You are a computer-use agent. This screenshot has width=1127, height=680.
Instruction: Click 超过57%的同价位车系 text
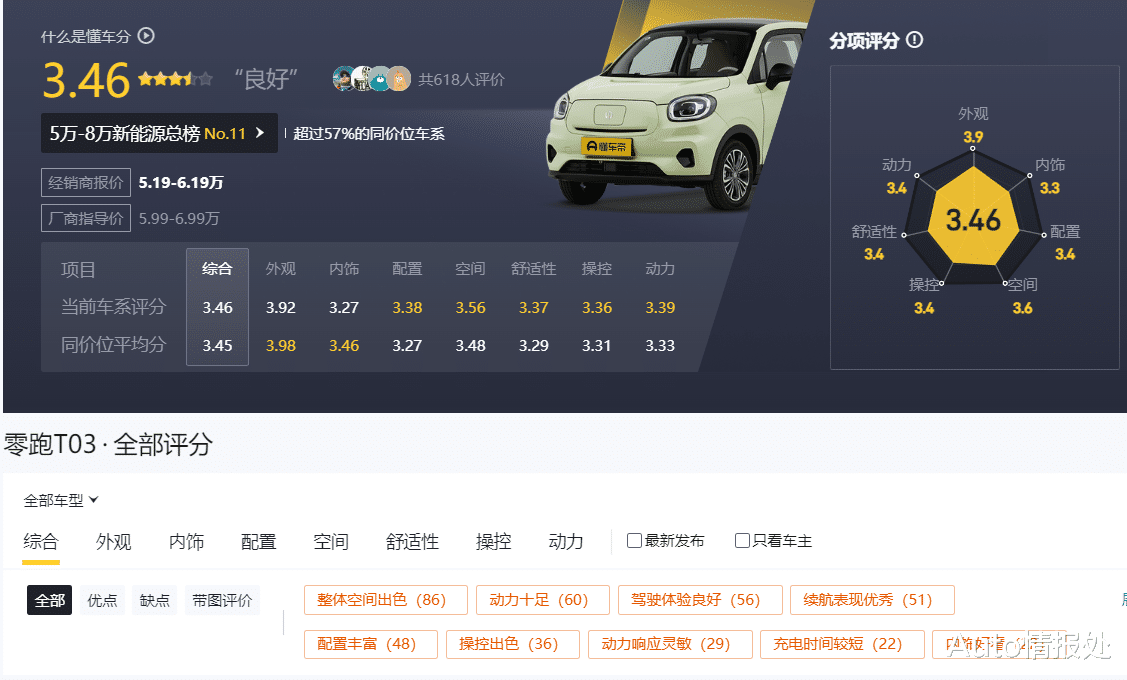point(369,134)
